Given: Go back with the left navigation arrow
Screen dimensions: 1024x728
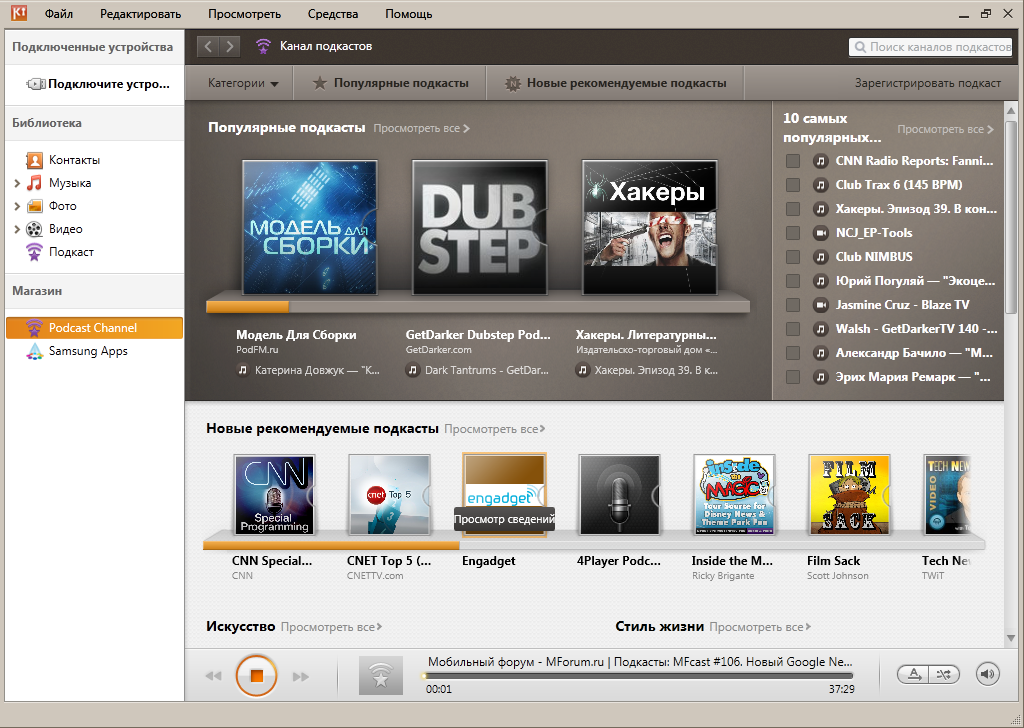Looking at the screenshot, I should point(208,46).
